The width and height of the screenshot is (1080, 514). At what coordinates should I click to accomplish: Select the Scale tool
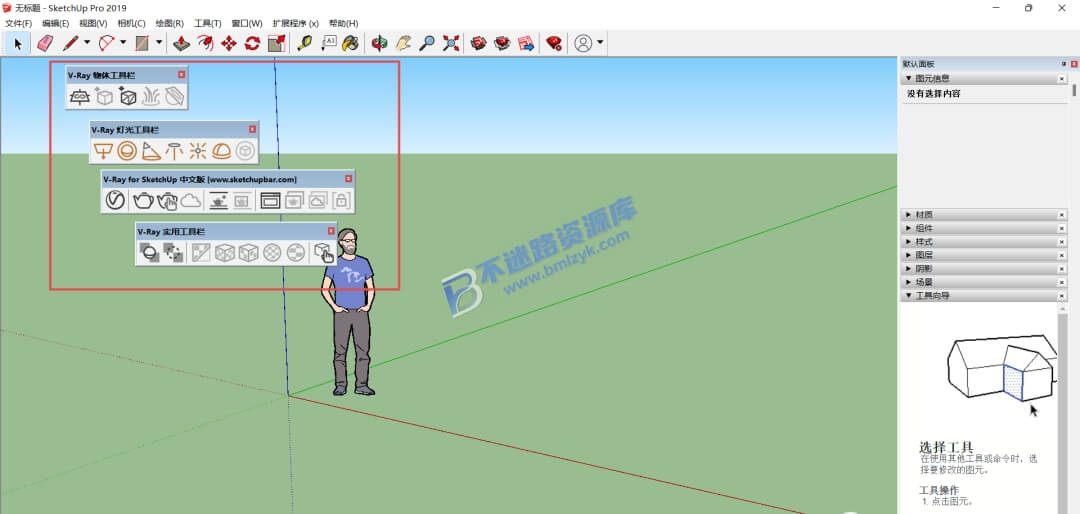[276, 43]
